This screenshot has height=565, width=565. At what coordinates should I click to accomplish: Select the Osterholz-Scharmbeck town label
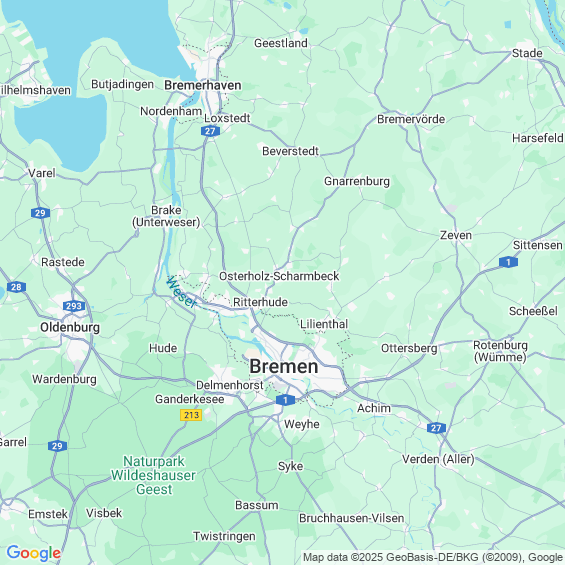click(279, 276)
